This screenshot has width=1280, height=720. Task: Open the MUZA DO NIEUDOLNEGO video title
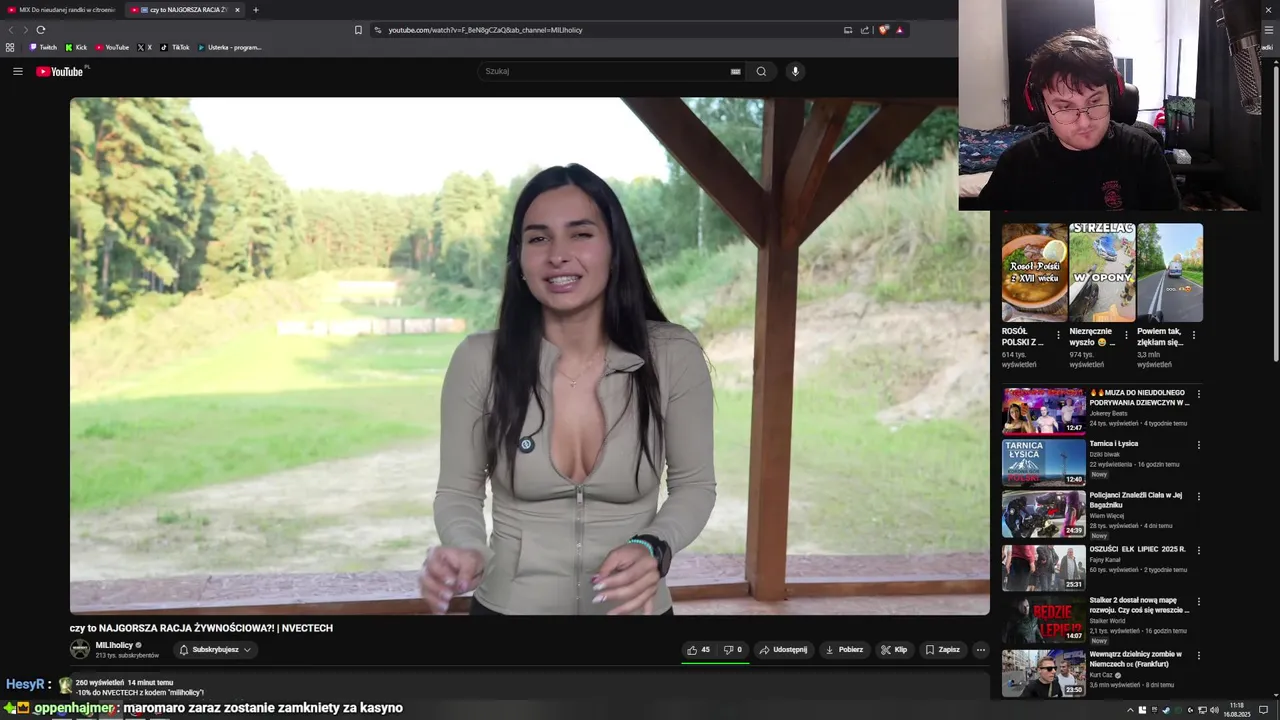1139,397
